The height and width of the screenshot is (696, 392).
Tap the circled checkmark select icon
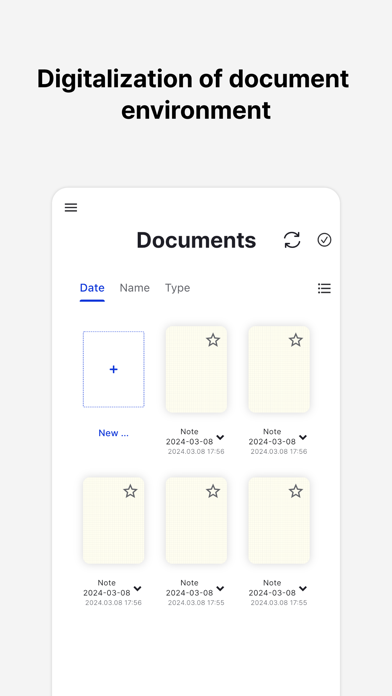(324, 240)
